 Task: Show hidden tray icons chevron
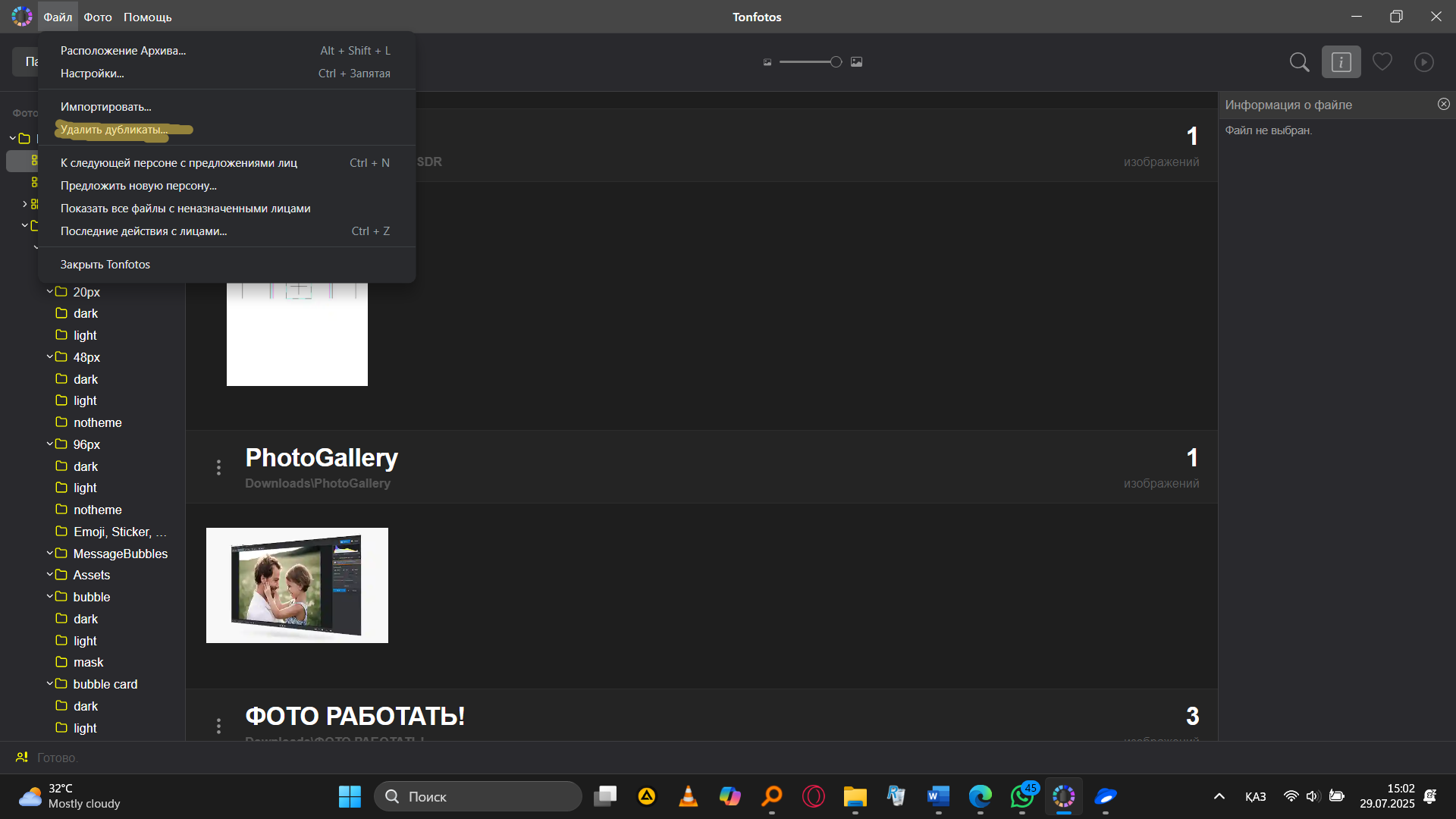[1219, 796]
